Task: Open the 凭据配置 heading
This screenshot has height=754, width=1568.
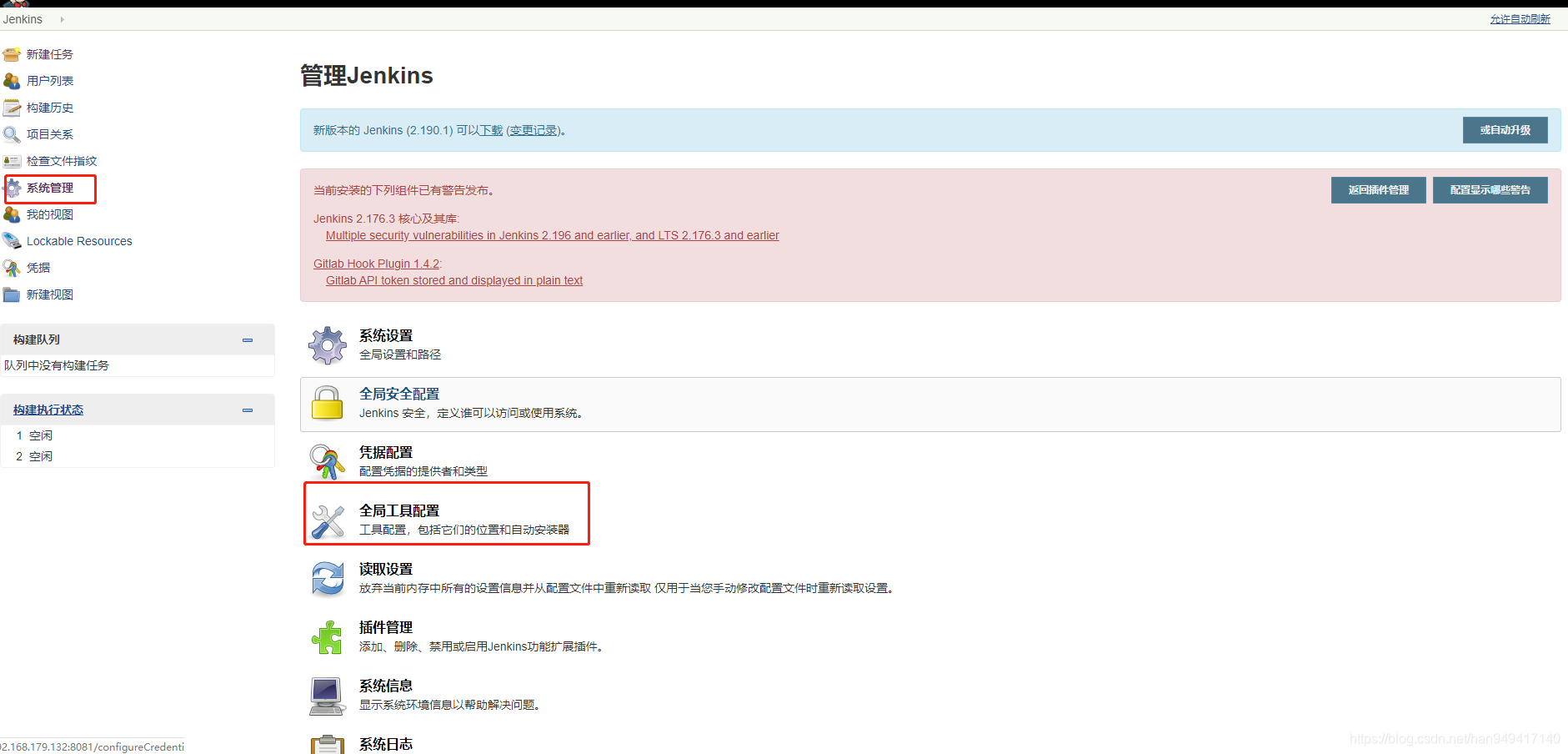Action: click(x=386, y=452)
